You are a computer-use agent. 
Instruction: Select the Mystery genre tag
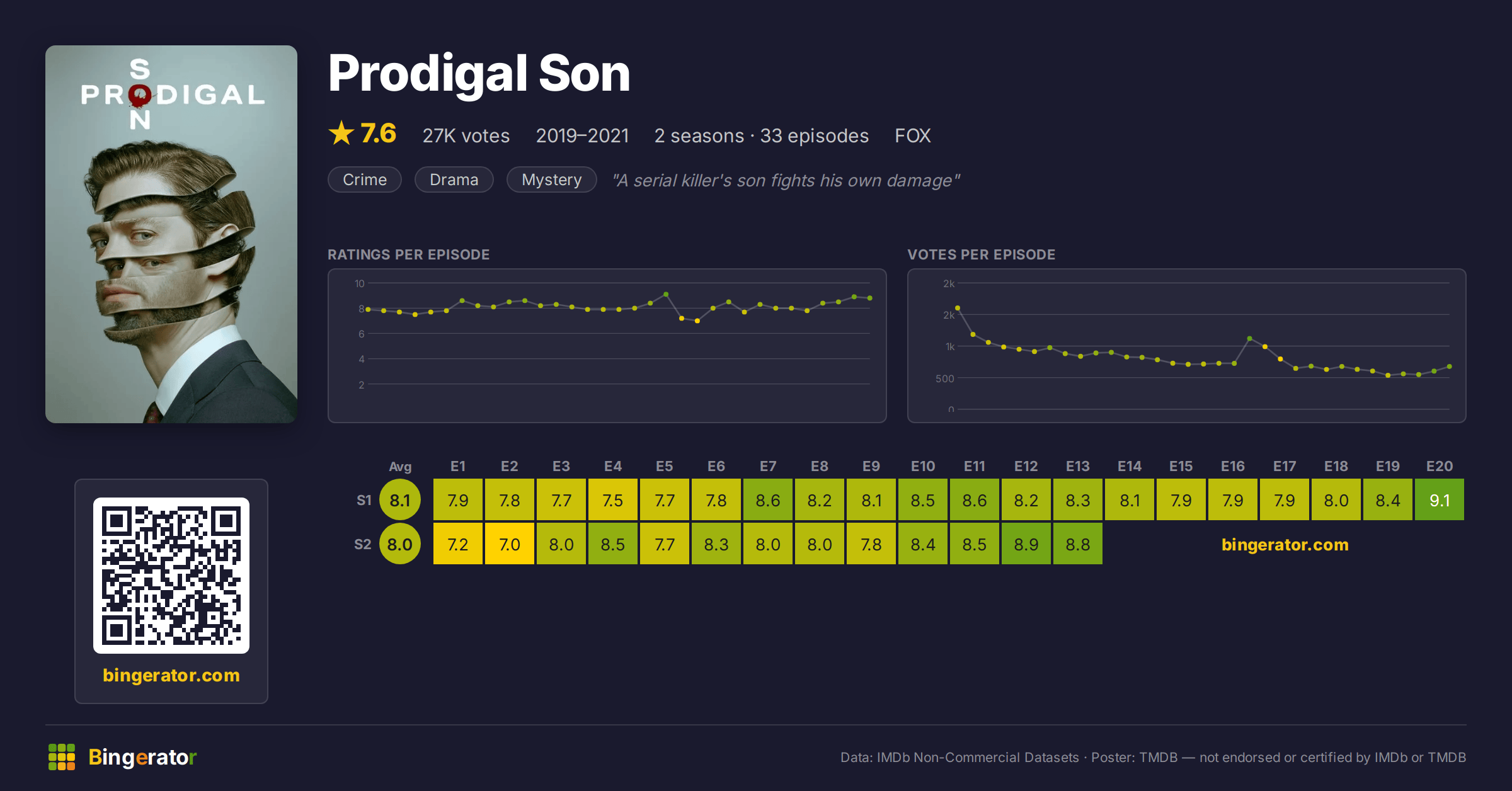552,179
